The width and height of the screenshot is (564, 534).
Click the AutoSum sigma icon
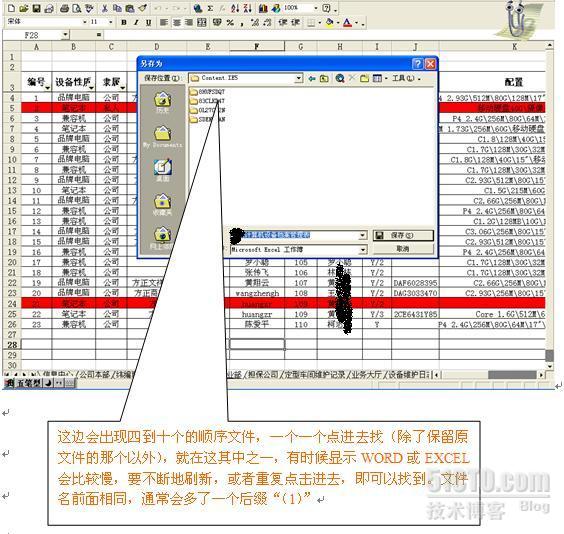point(210,8)
